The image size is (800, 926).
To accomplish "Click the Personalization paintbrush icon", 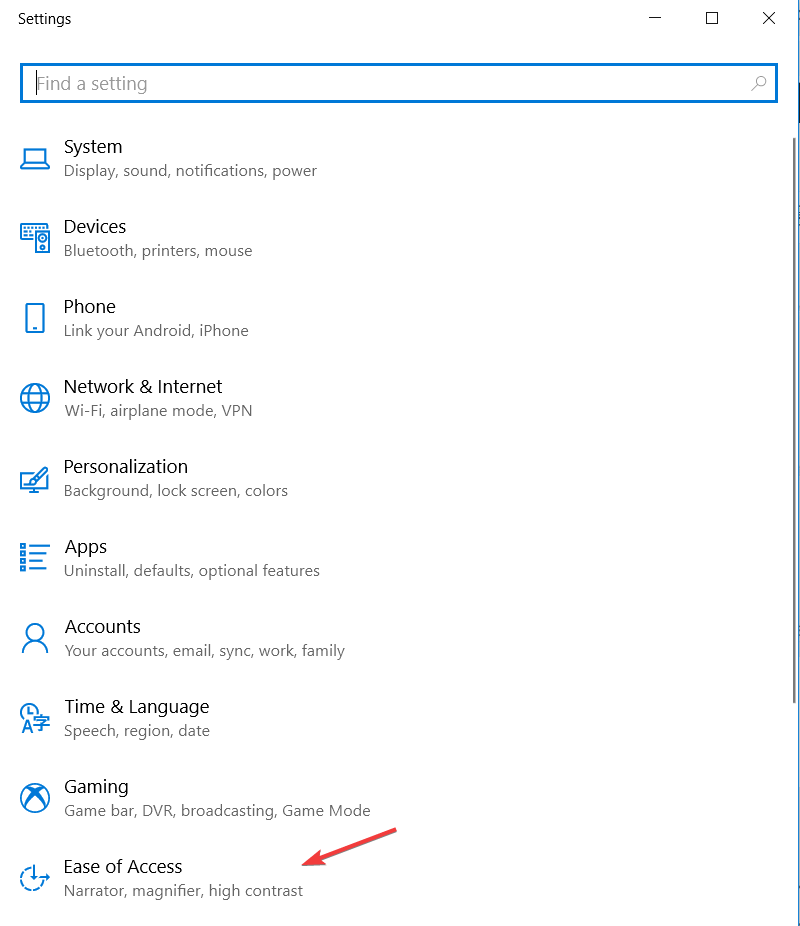I will pos(35,479).
